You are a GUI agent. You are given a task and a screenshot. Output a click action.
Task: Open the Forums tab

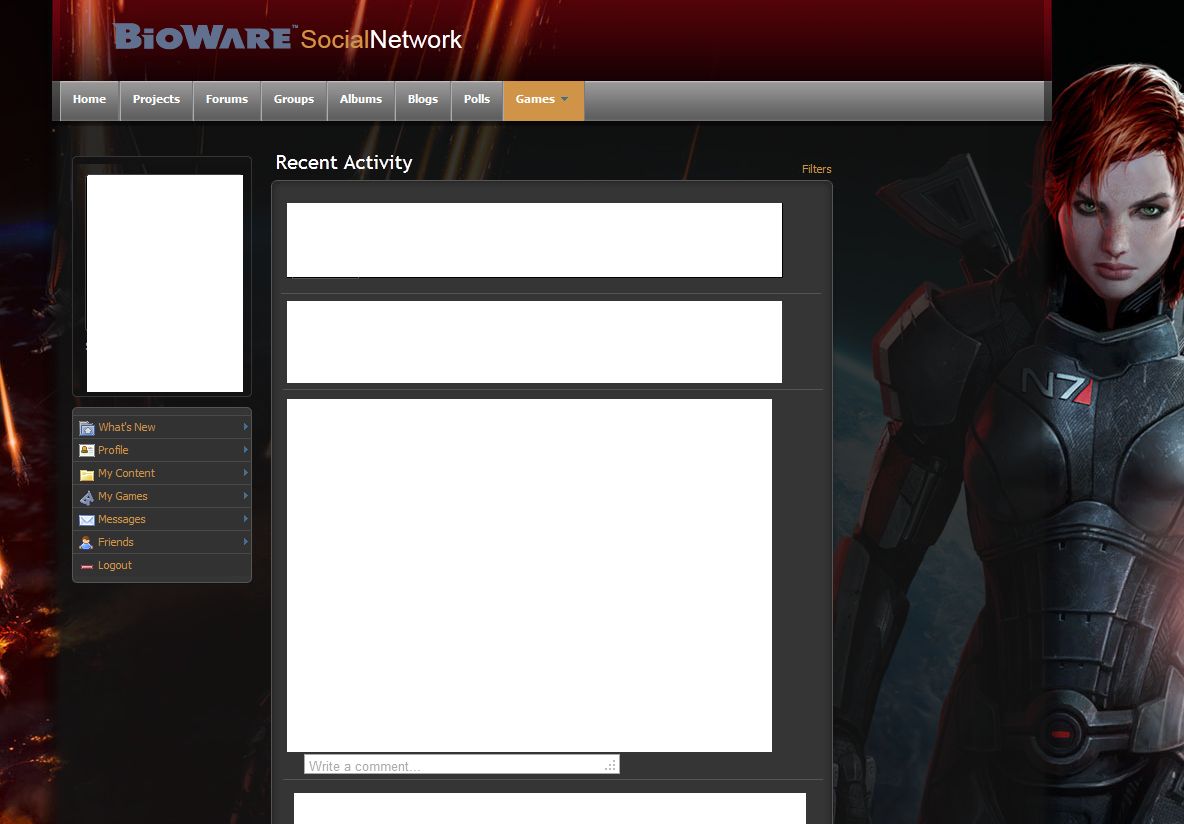(x=227, y=100)
